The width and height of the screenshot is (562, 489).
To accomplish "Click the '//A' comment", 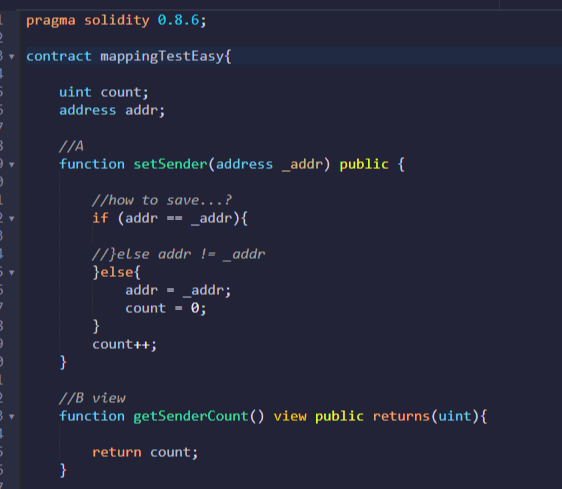I will coord(71,146).
